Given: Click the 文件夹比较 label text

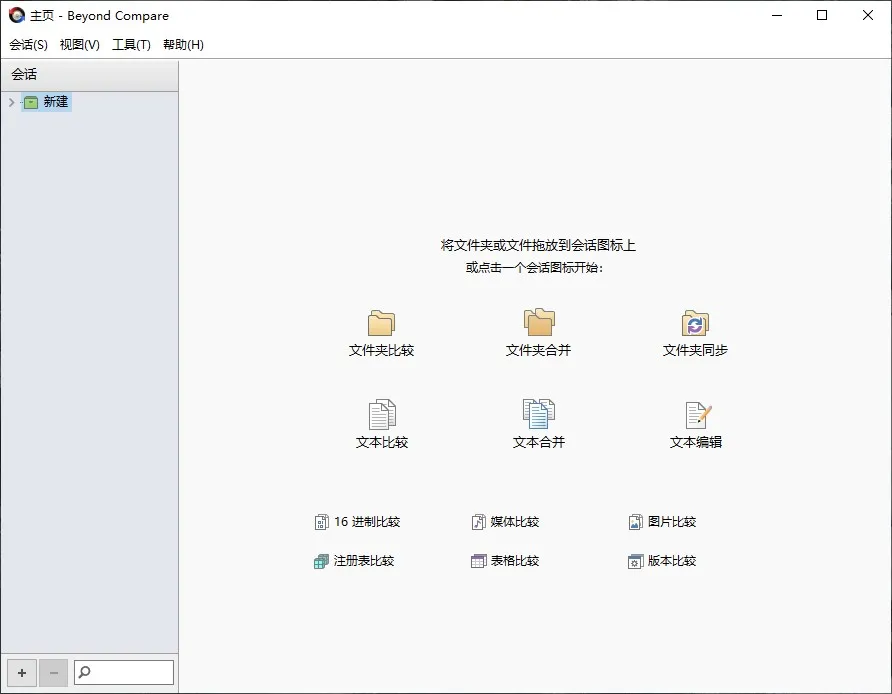Looking at the screenshot, I should tap(381, 350).
